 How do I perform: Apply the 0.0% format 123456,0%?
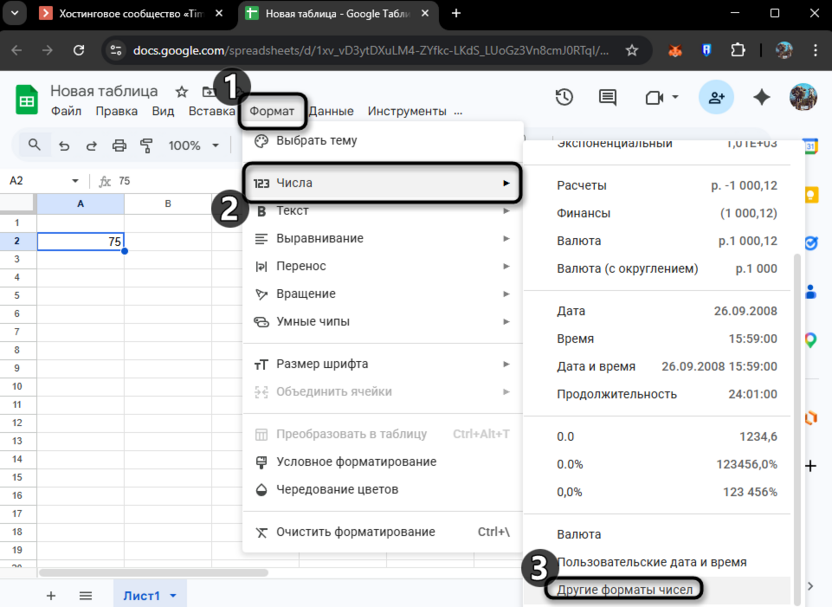657,464
